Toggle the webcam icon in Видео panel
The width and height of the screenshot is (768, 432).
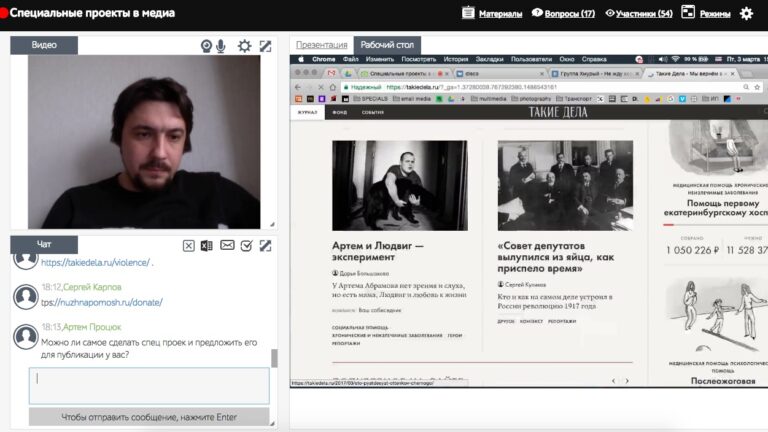(206, 46)
